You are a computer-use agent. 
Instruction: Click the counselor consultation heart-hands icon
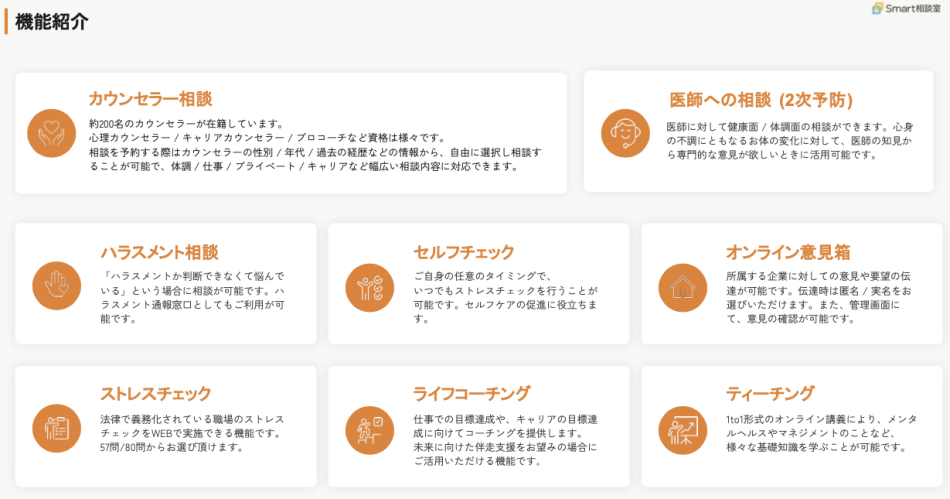(51, 132)
